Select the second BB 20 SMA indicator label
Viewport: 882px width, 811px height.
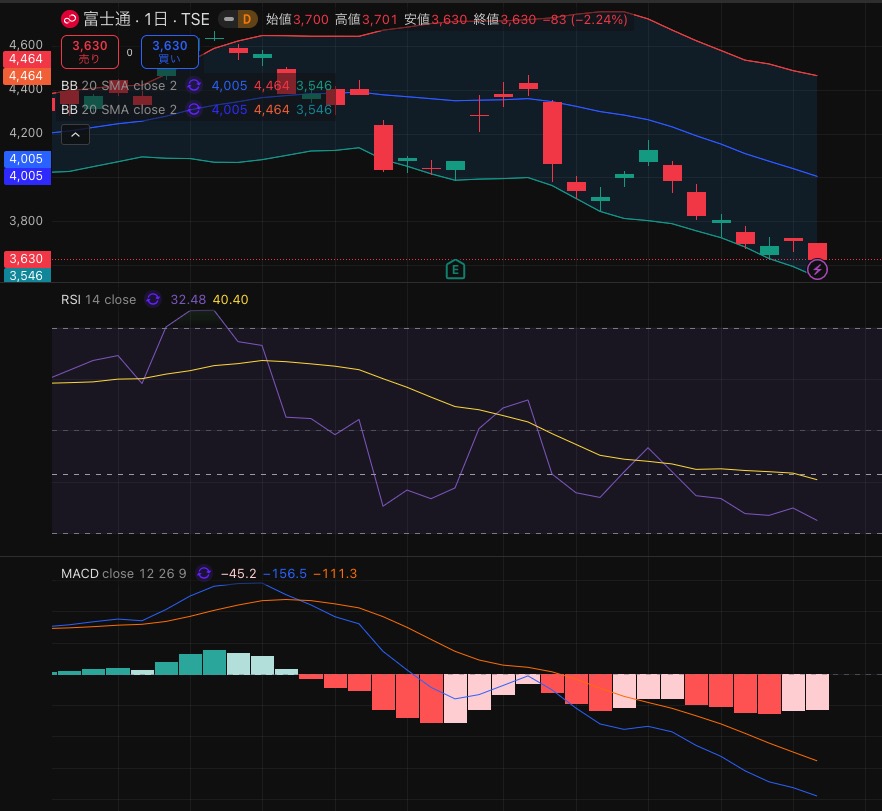pyautogui.click(x=118, y=110)
